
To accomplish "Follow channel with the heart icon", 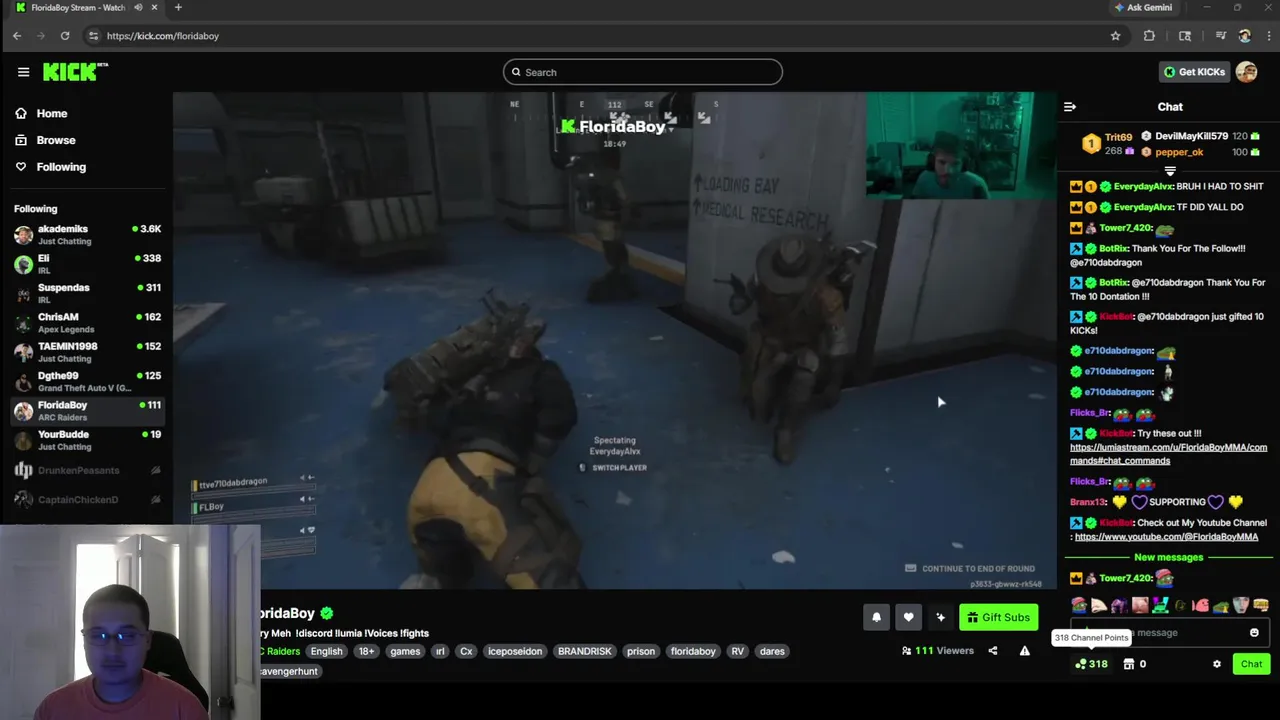I will click(908, 617).
